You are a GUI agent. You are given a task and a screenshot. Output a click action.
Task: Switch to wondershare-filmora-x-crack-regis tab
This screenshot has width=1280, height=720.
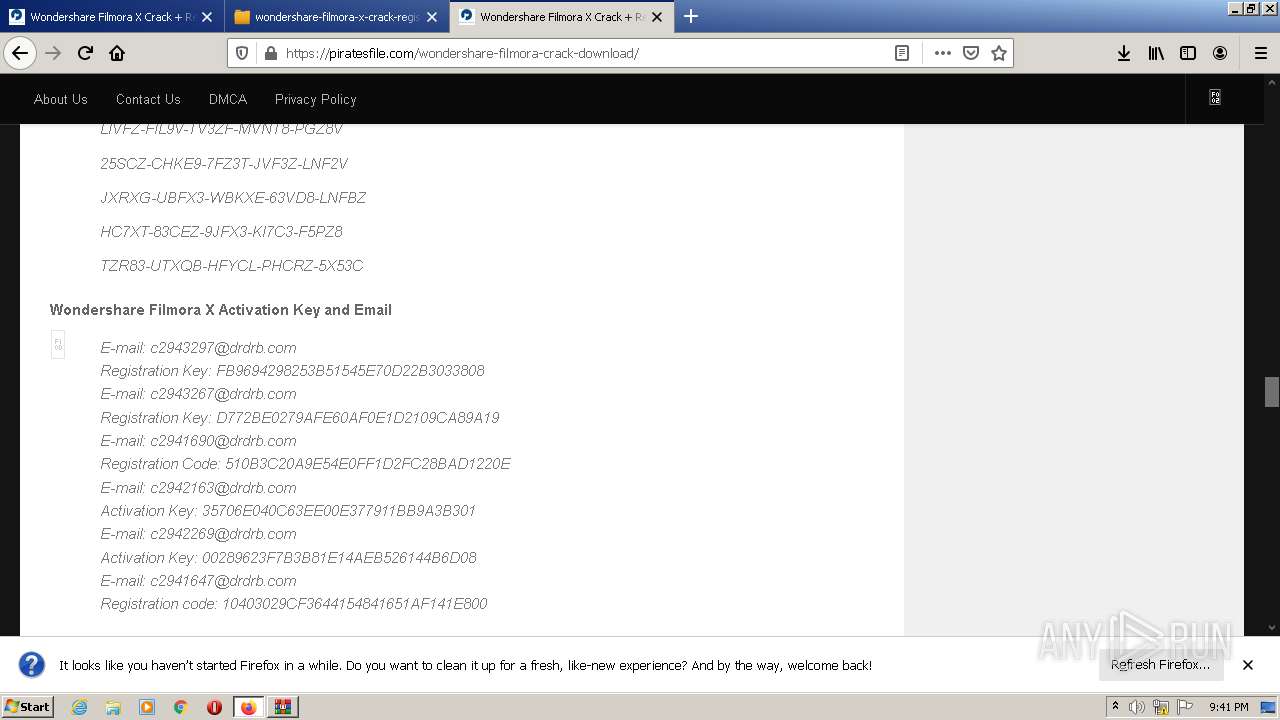tap(335, 17)
